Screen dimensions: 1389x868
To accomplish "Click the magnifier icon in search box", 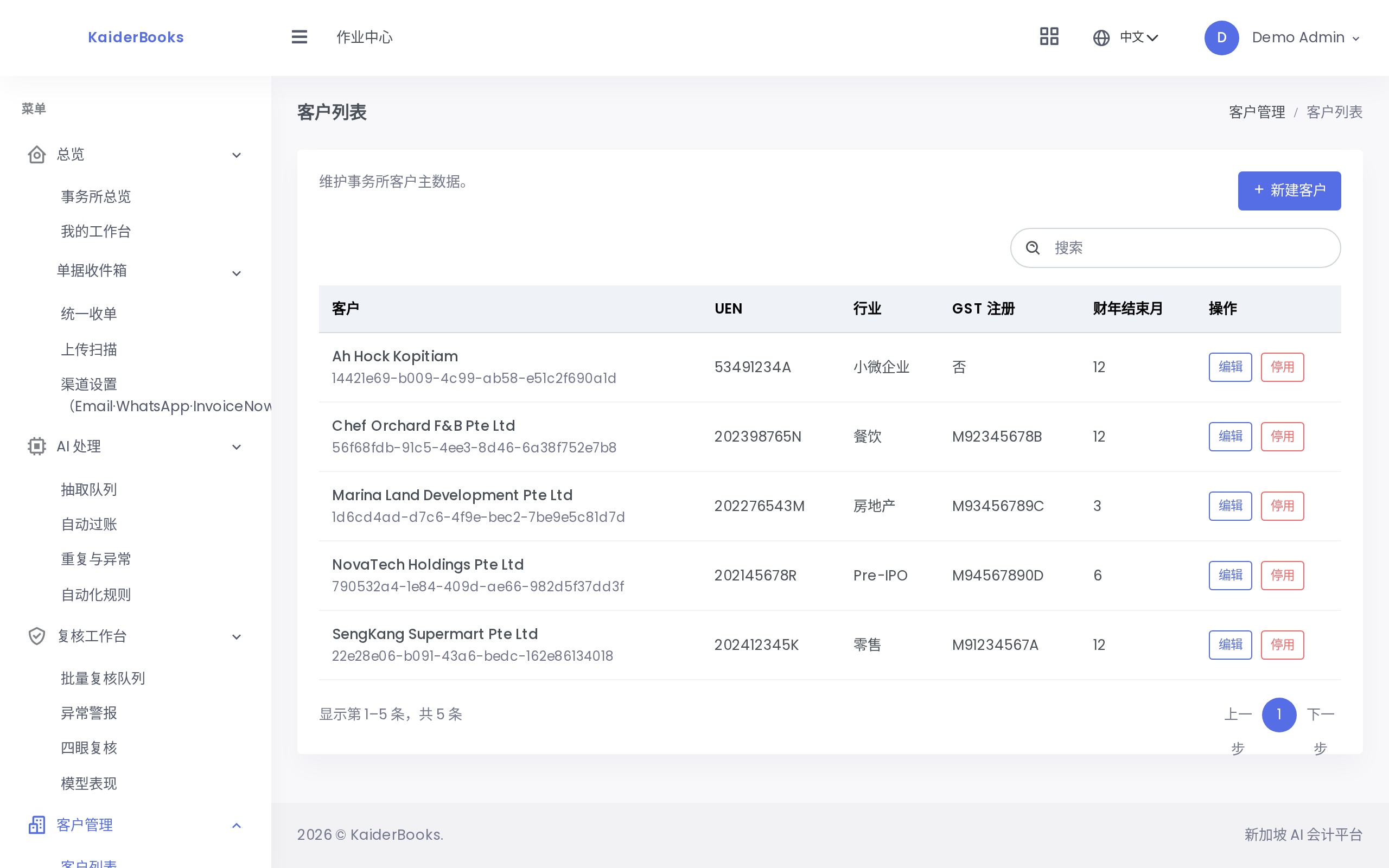I will [1033, 248].
